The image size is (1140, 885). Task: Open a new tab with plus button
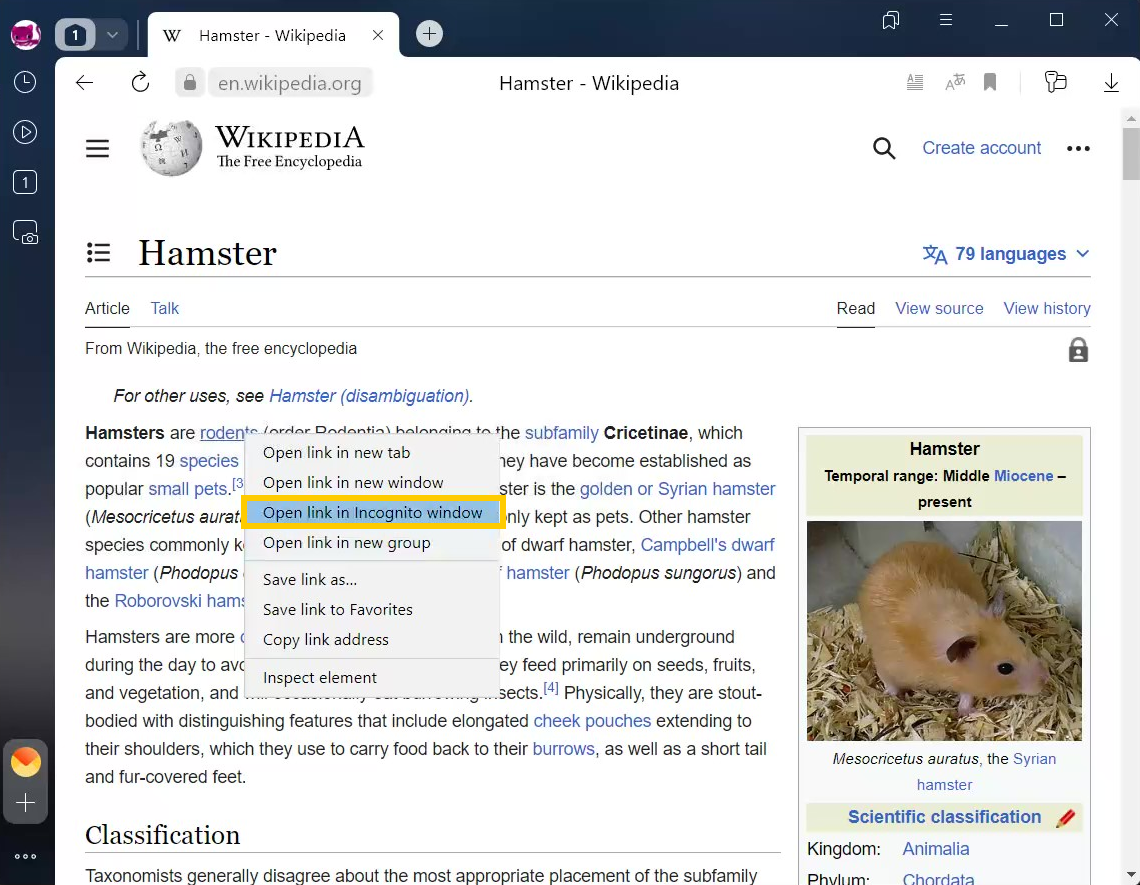coord(429,33)
